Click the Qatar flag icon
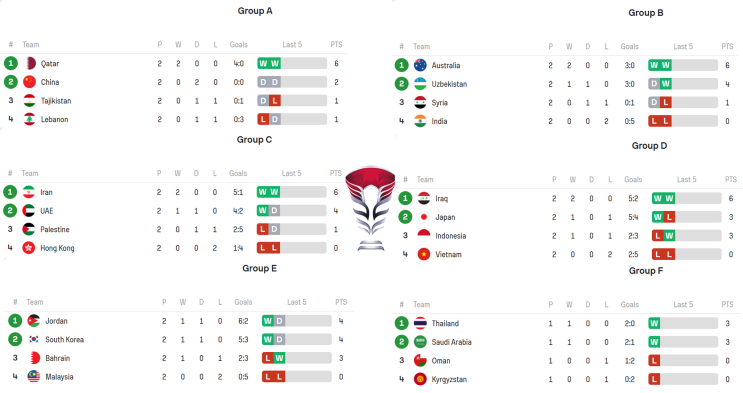This screenshot has height=393, width=743. tap(29, 63)
